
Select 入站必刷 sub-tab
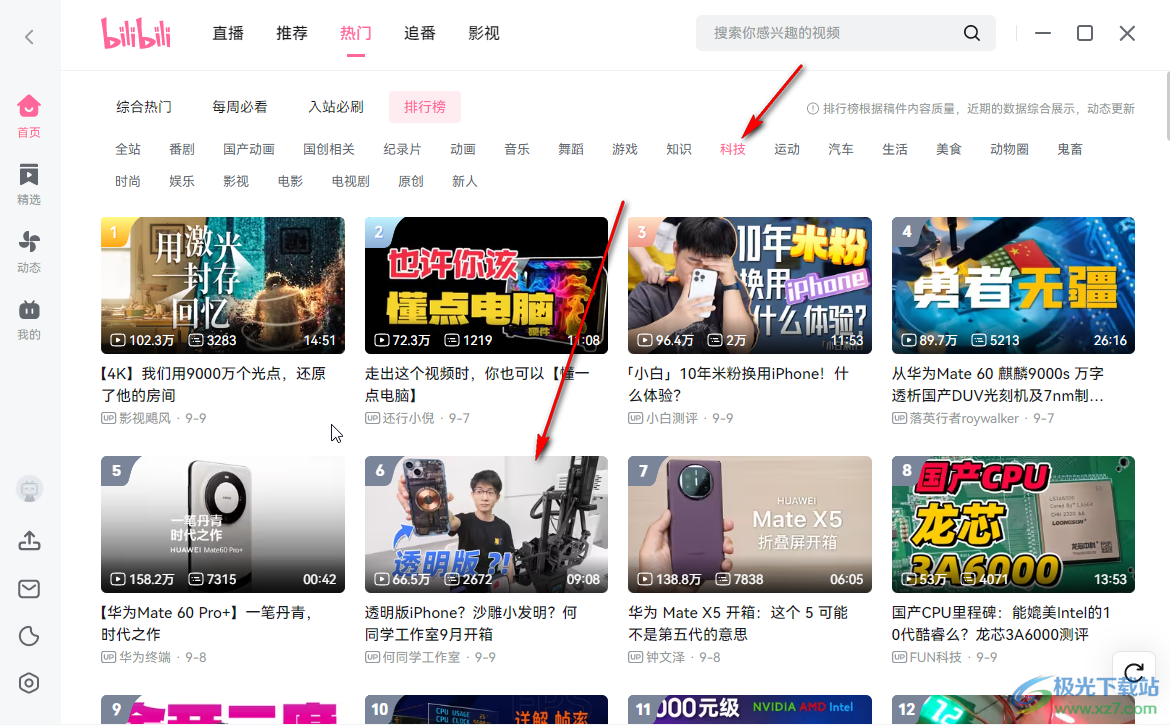(336, 107)
